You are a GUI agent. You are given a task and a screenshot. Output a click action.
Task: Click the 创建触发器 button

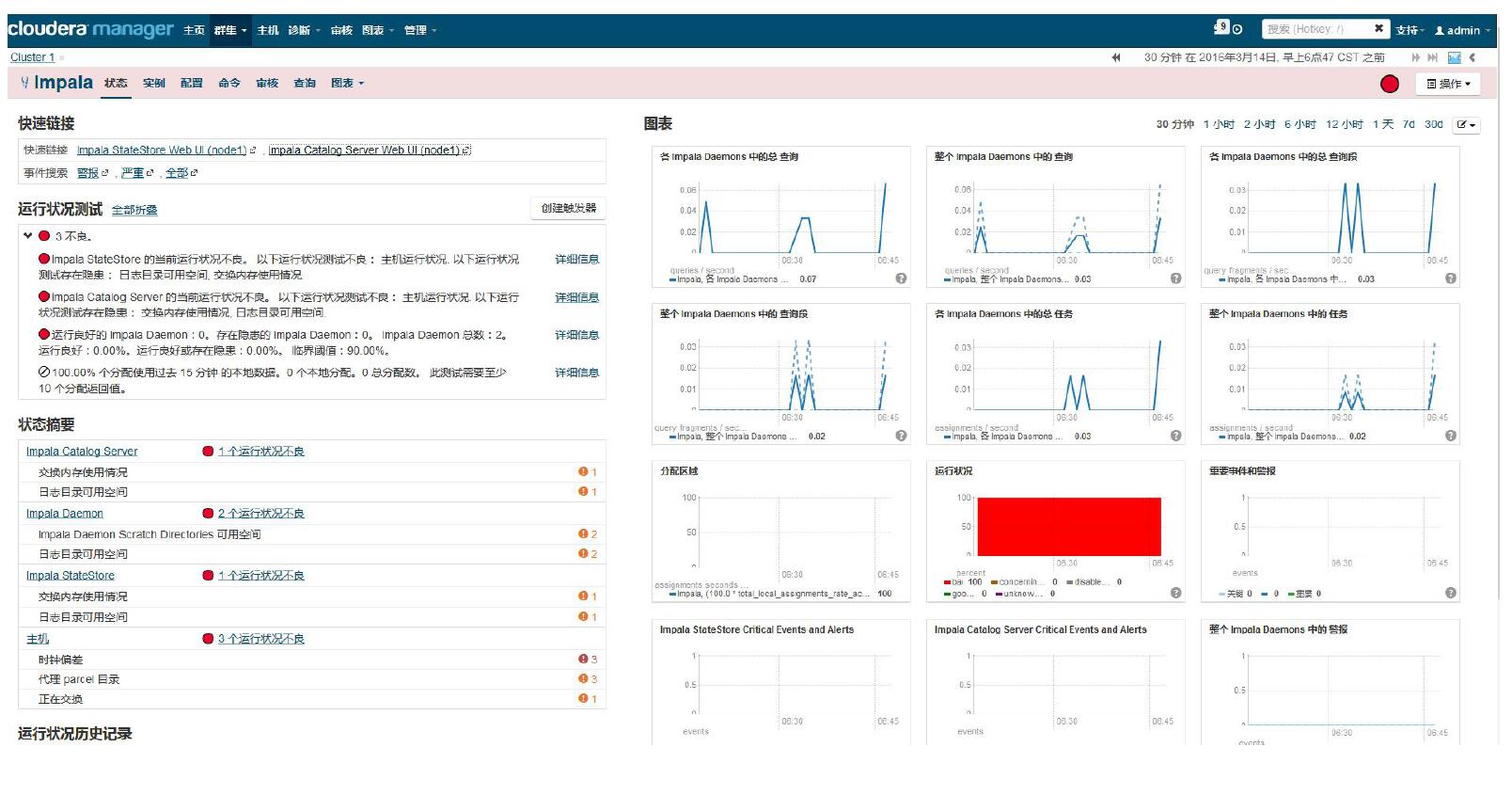(568, 209)
